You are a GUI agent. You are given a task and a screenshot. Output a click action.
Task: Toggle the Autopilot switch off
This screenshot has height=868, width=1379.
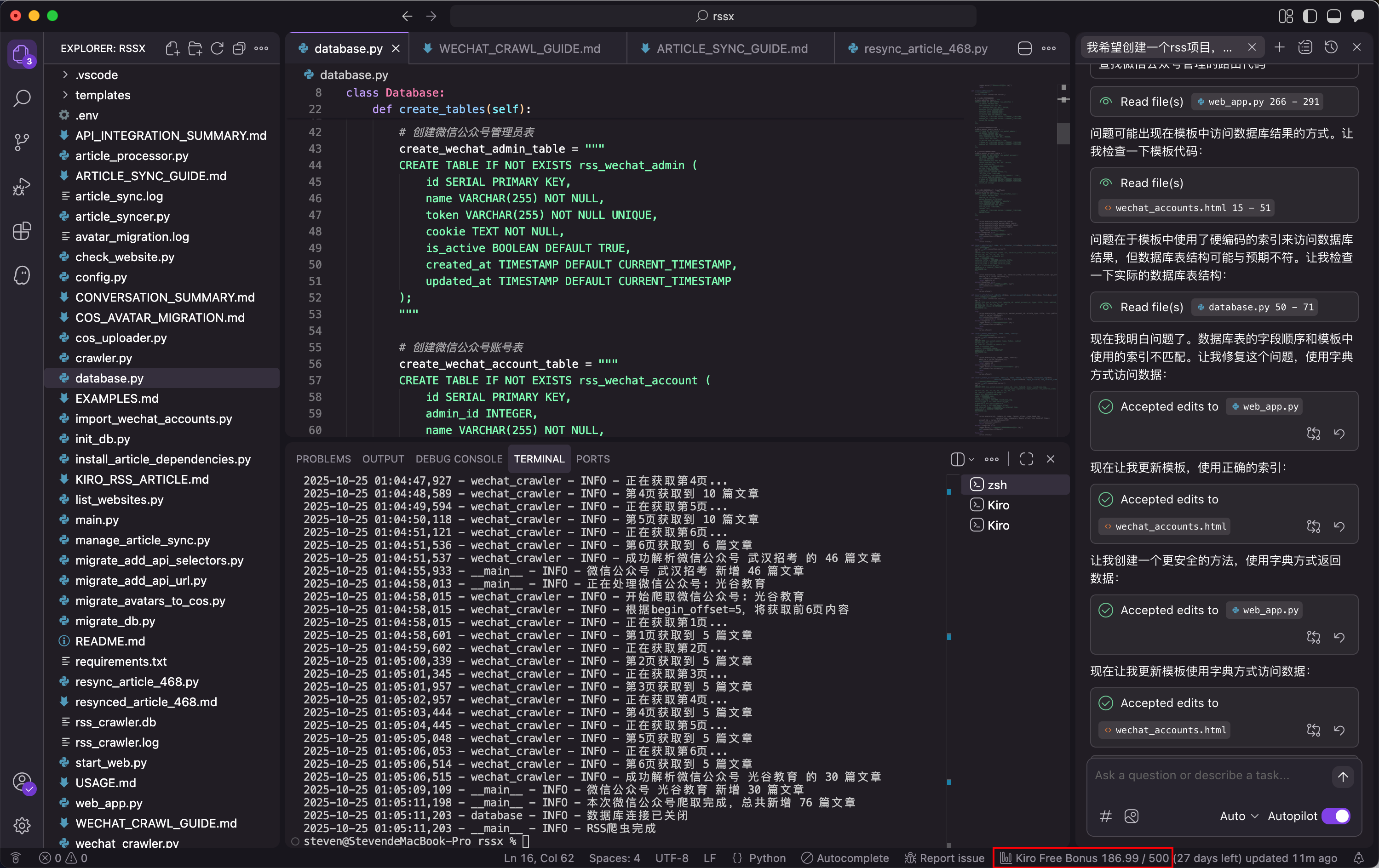point(1335,816)
